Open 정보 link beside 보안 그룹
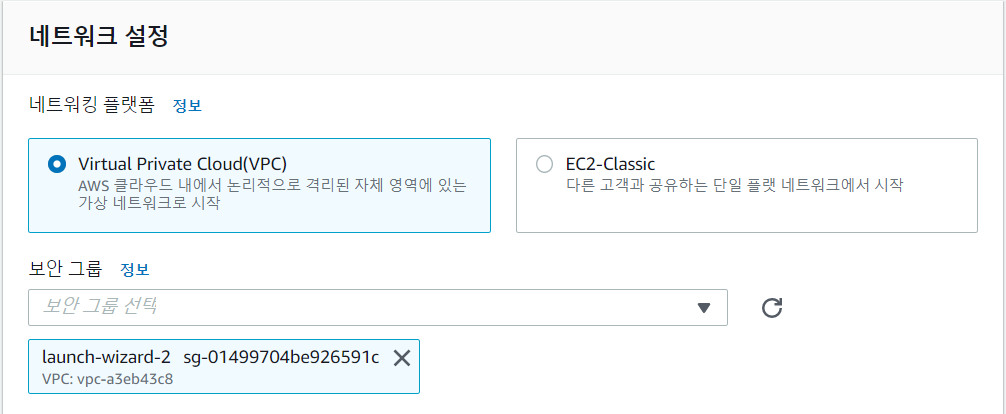The image size is (1006, 414). point(134,270)
